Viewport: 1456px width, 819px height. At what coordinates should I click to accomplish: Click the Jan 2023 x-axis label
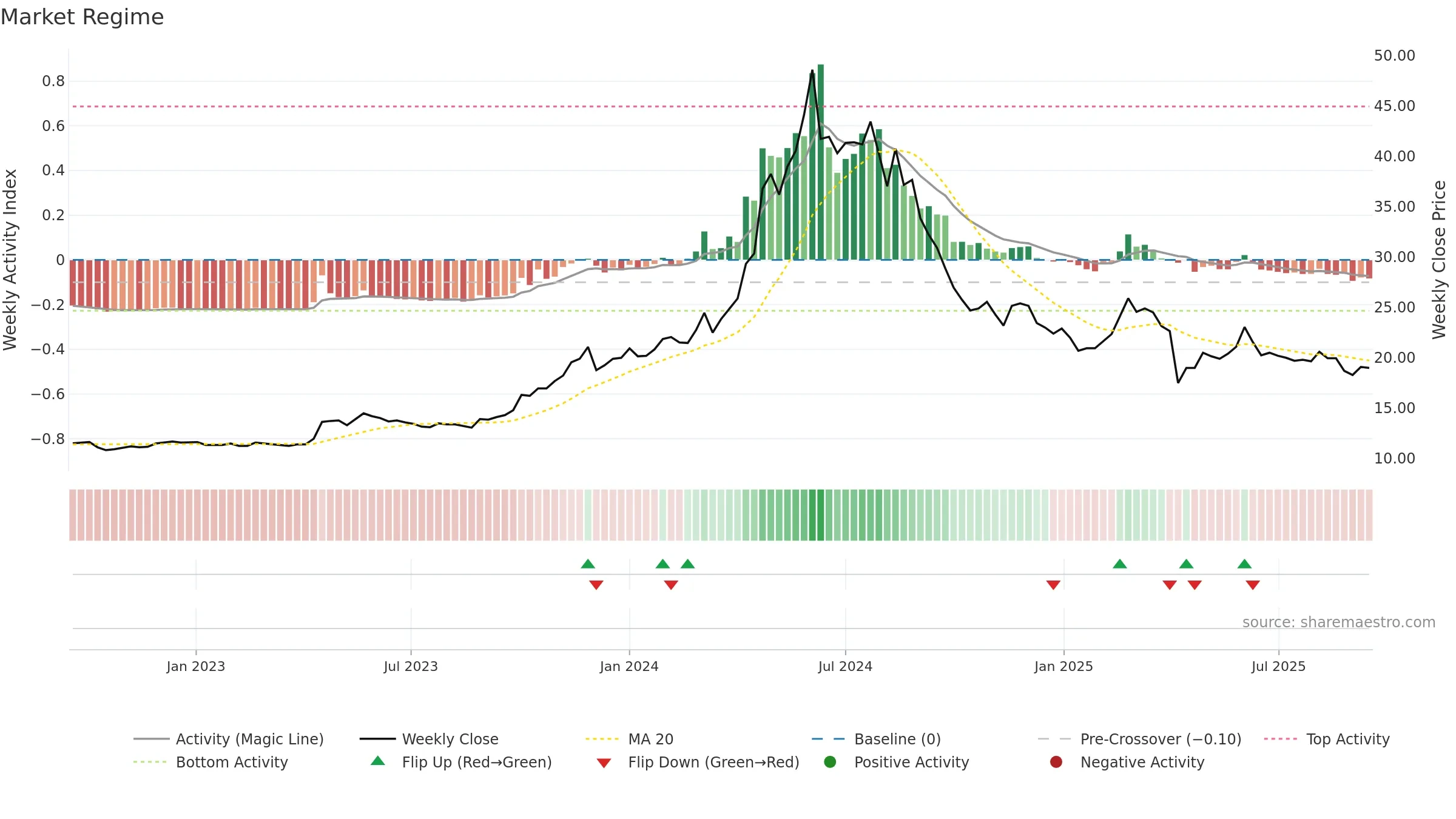[x=196, y=666]
